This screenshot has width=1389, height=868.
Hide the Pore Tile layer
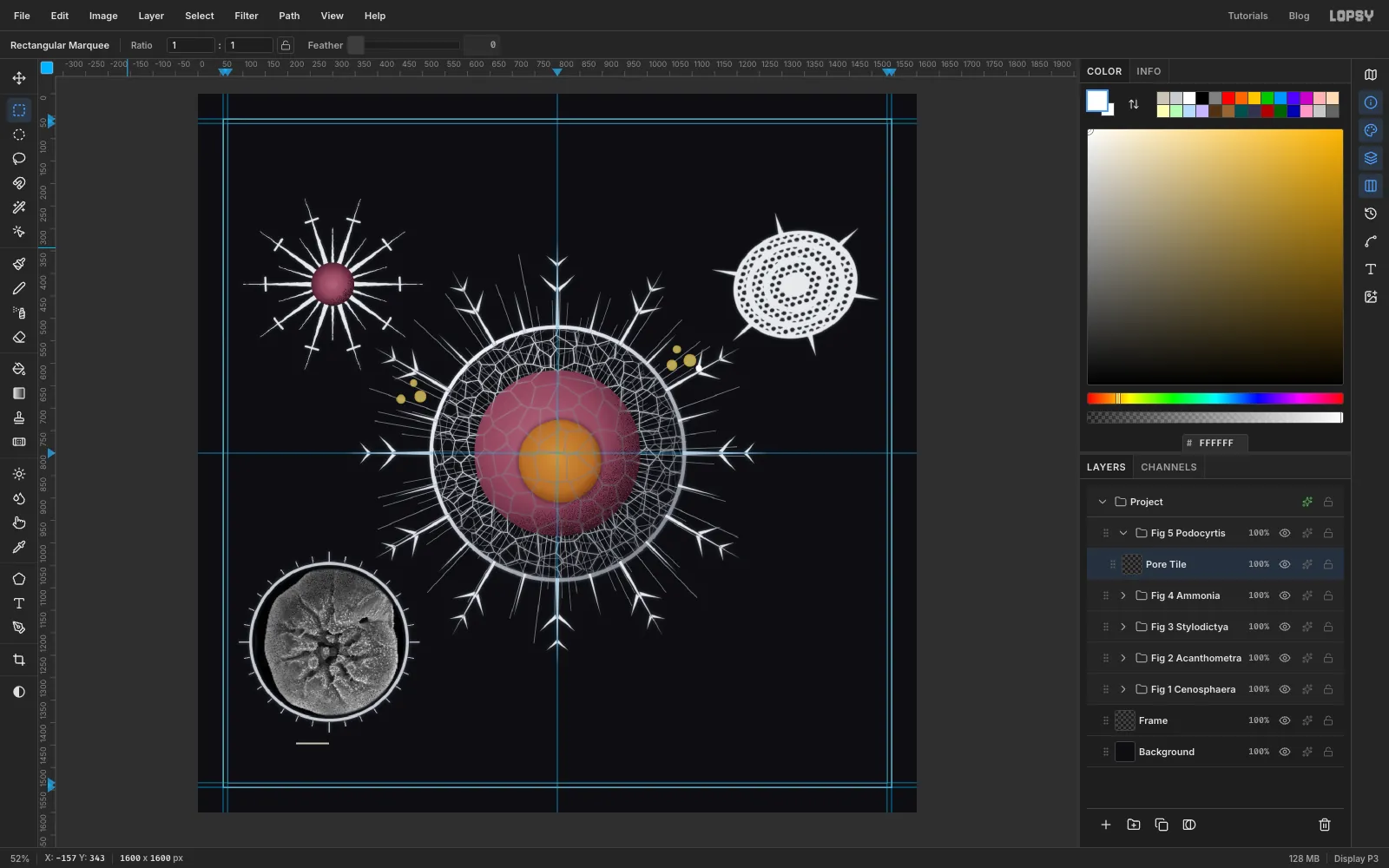click(1285, 564)
